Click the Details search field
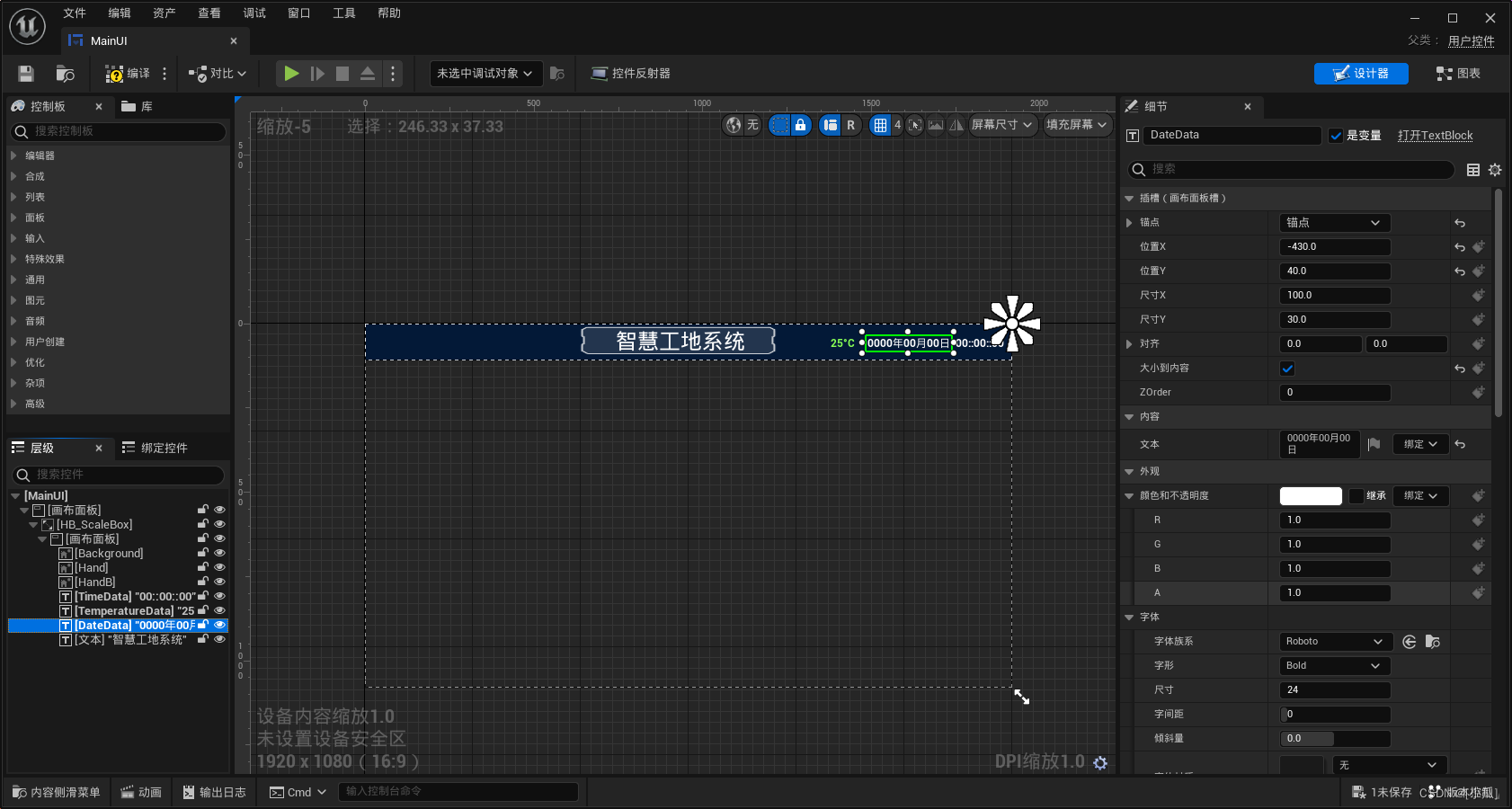 coord(1291,169)
